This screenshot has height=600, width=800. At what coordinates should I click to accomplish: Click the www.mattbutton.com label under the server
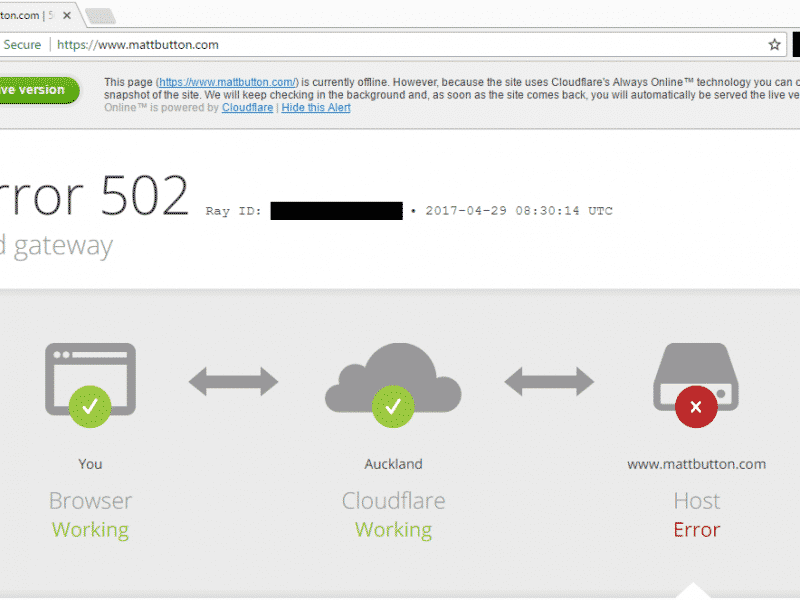pos(696,464)
